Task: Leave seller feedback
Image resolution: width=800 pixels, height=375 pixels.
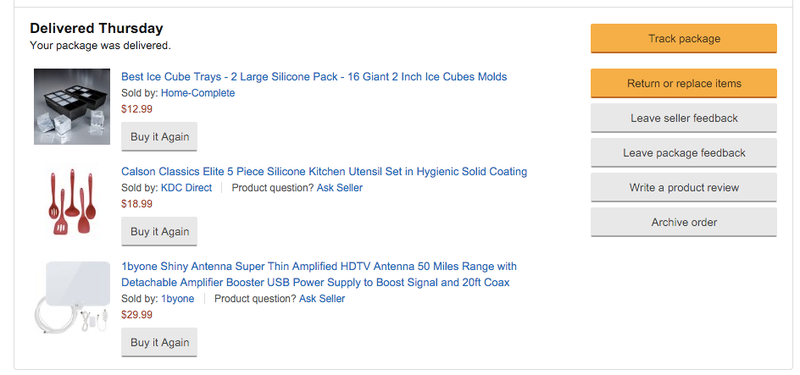Action: 684,118
